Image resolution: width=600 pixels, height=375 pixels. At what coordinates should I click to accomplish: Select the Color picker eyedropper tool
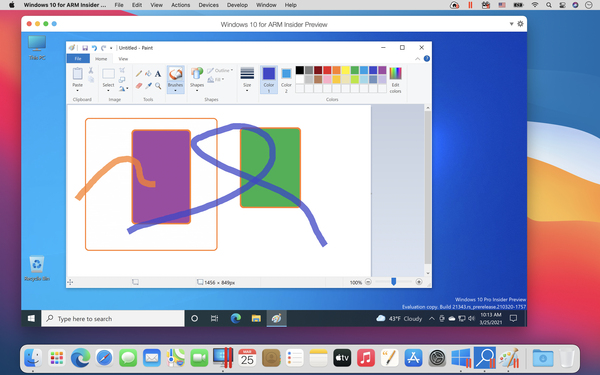coord(148,86)
